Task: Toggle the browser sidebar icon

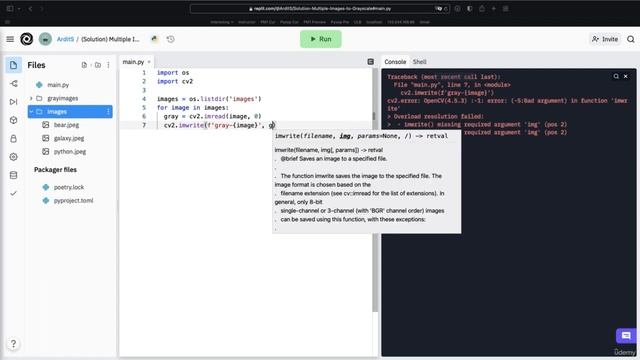Action: coord(10,9)
